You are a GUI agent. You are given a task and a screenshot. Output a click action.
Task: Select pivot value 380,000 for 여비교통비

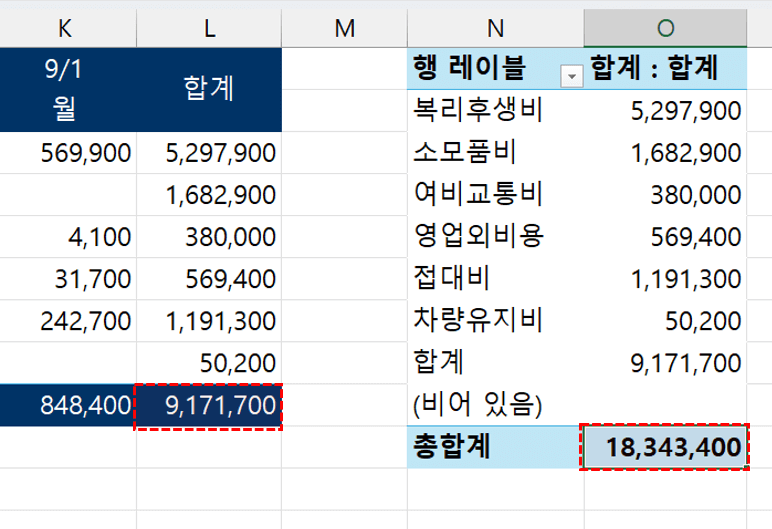click(666, 195)
